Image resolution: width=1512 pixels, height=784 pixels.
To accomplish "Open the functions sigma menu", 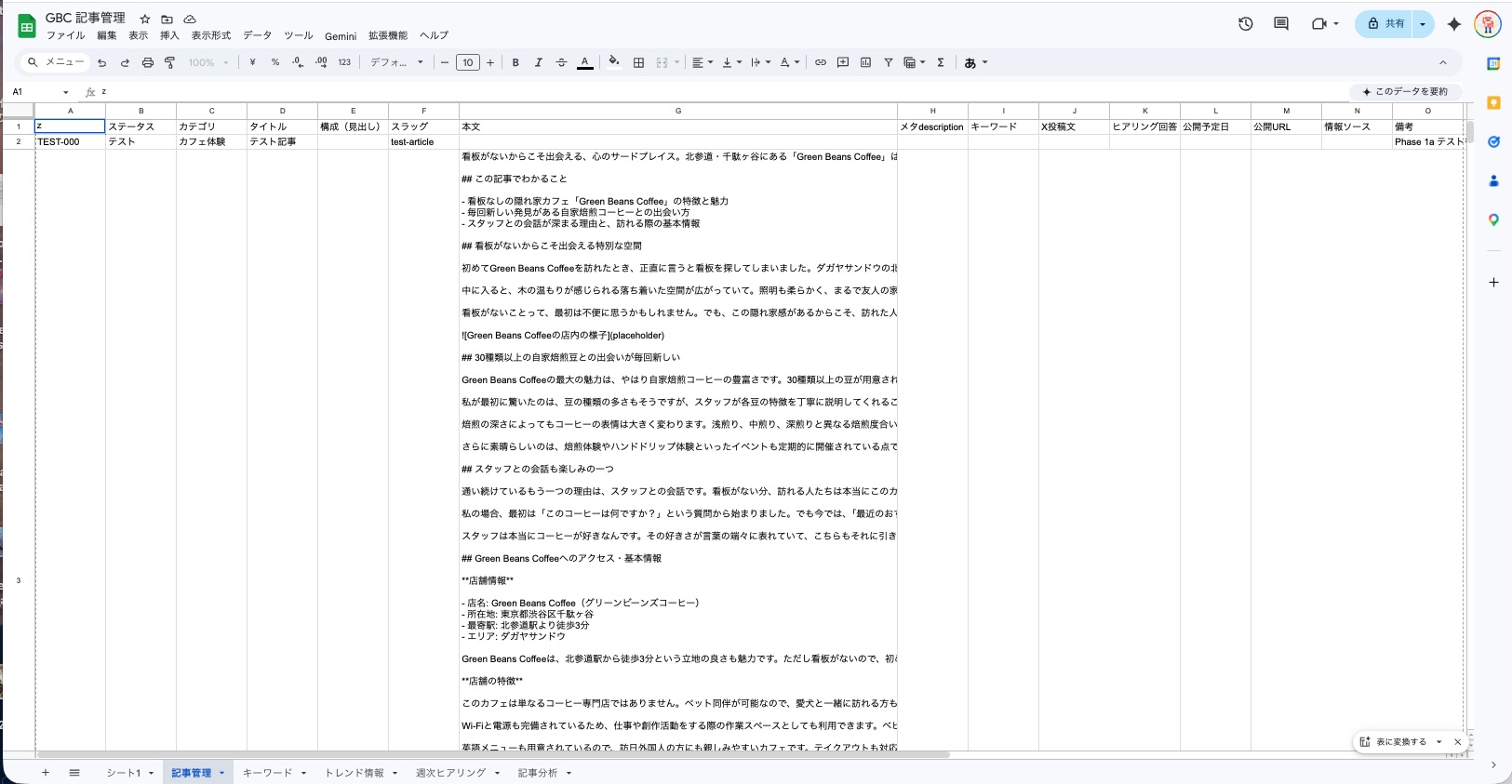I will pyautogui.click(x=941, y=62).
